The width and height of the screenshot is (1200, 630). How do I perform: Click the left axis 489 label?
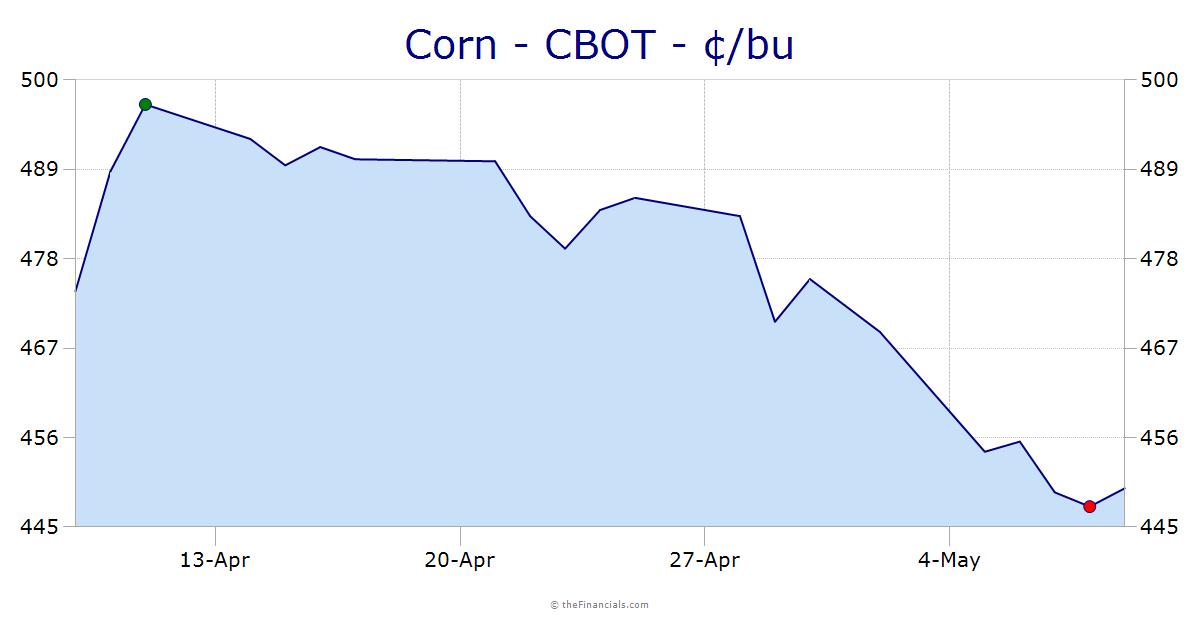pos(41,169)
